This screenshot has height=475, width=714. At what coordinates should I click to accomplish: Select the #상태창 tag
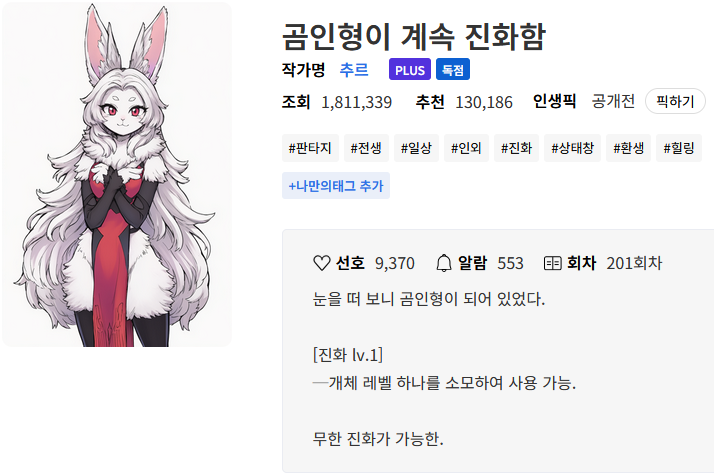(x=572, y=148)
